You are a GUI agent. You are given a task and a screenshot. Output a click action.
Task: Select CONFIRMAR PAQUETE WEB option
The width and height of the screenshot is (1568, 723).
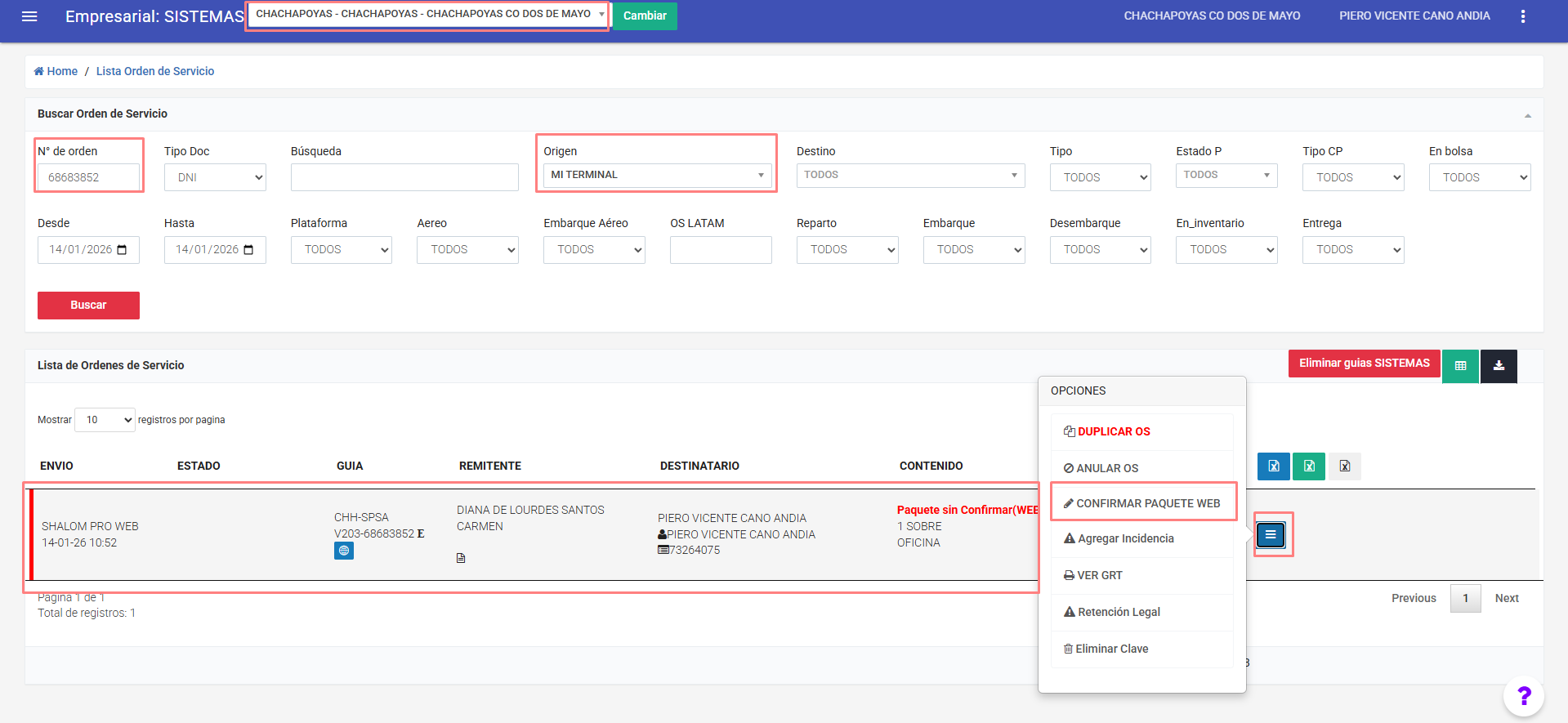click(1142, 503)
